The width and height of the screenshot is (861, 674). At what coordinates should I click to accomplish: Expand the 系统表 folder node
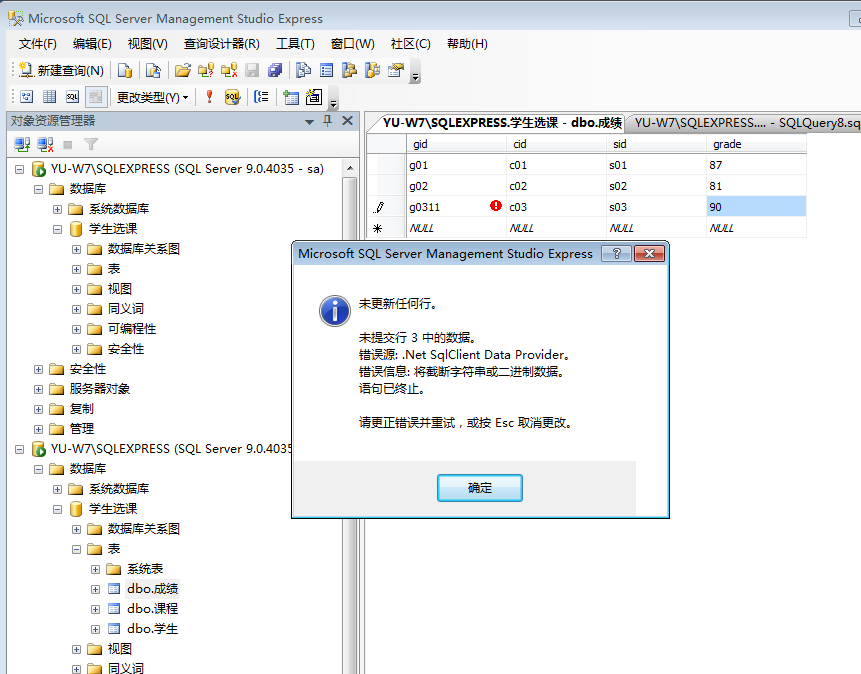point(96,569)
